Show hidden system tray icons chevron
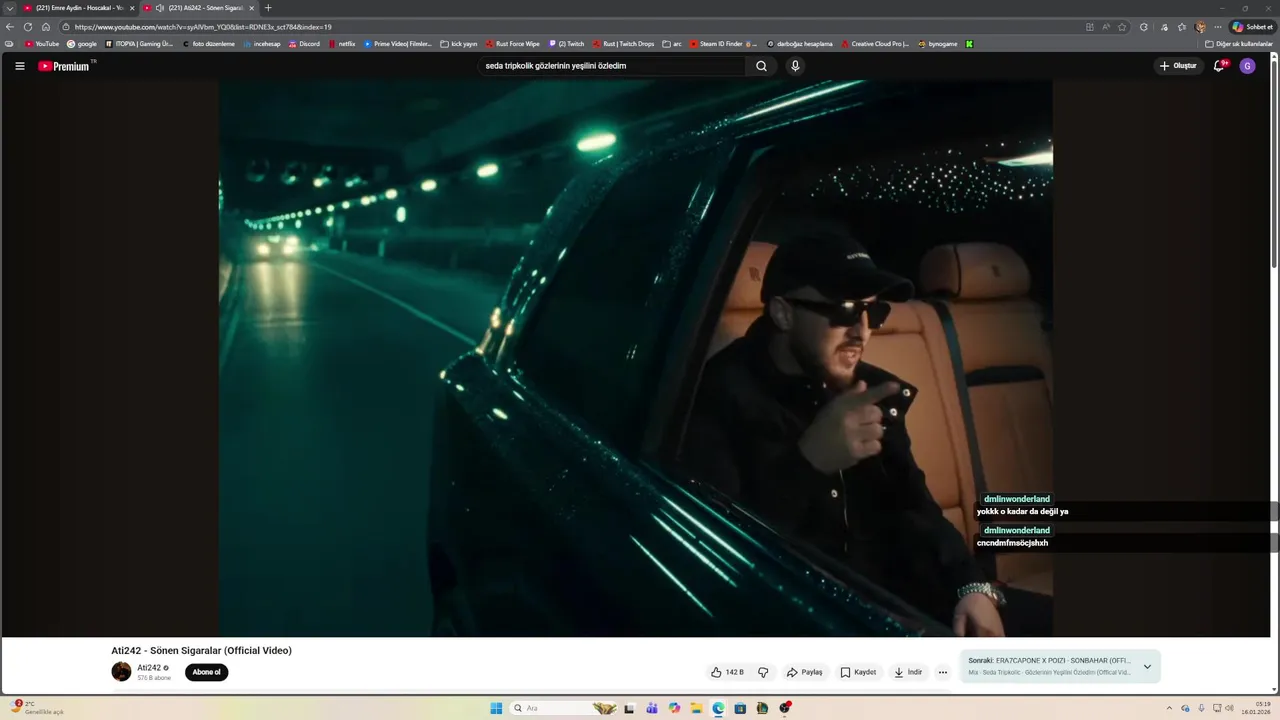This screenshot has height=720, width=1280. [x=1169, y=708]
